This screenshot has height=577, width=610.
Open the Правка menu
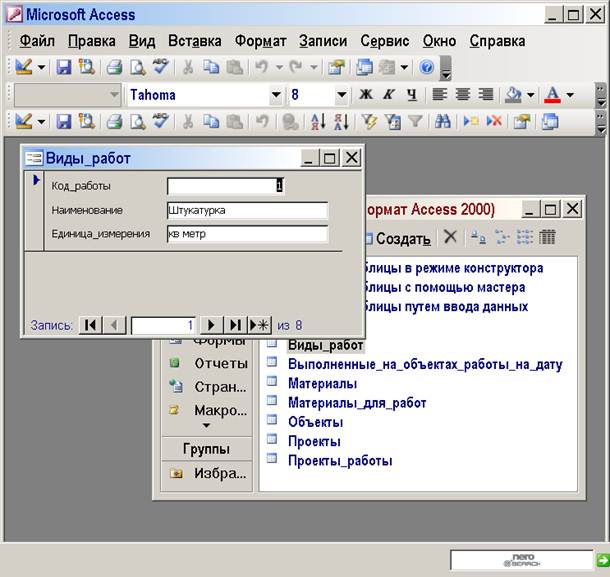[92, 41]
